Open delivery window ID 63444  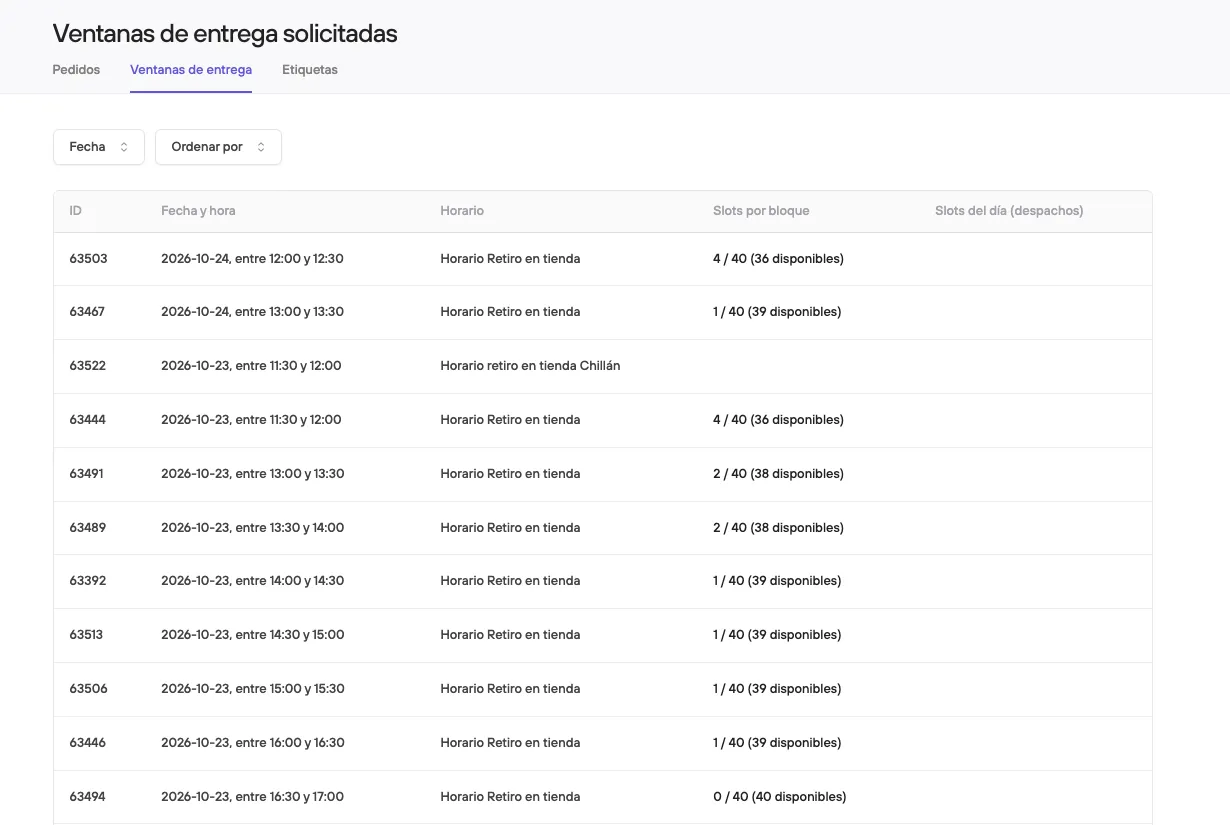pos(603,420)
